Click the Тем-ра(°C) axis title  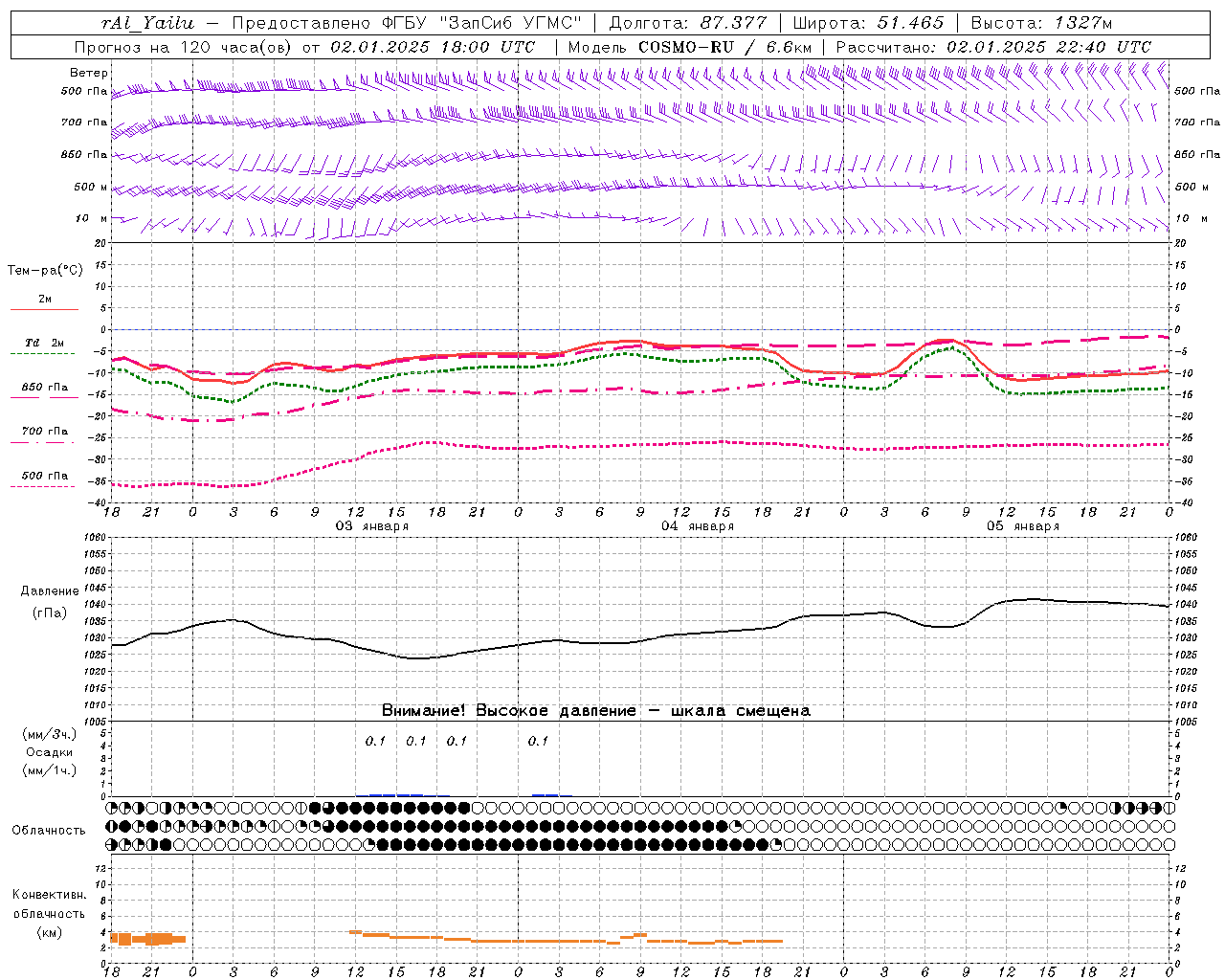tap(45, 271)
